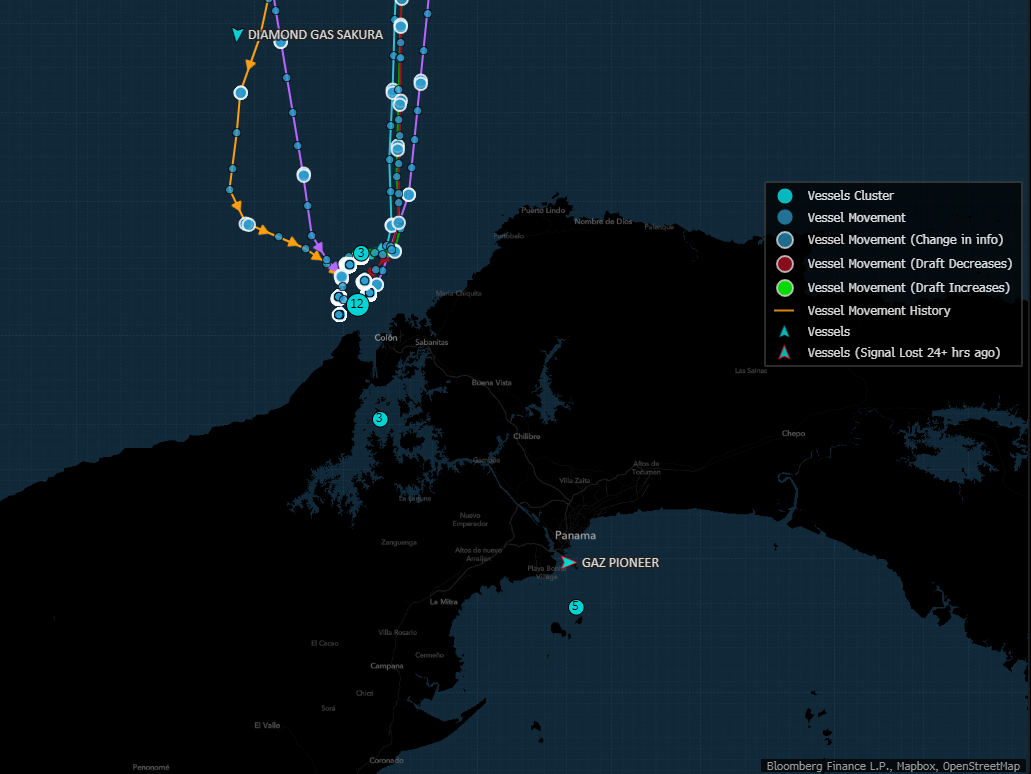Screen dimensions: 1031x774
Task: Open the cluster of 5 vessels near Panama
Action: click(576, 606)
